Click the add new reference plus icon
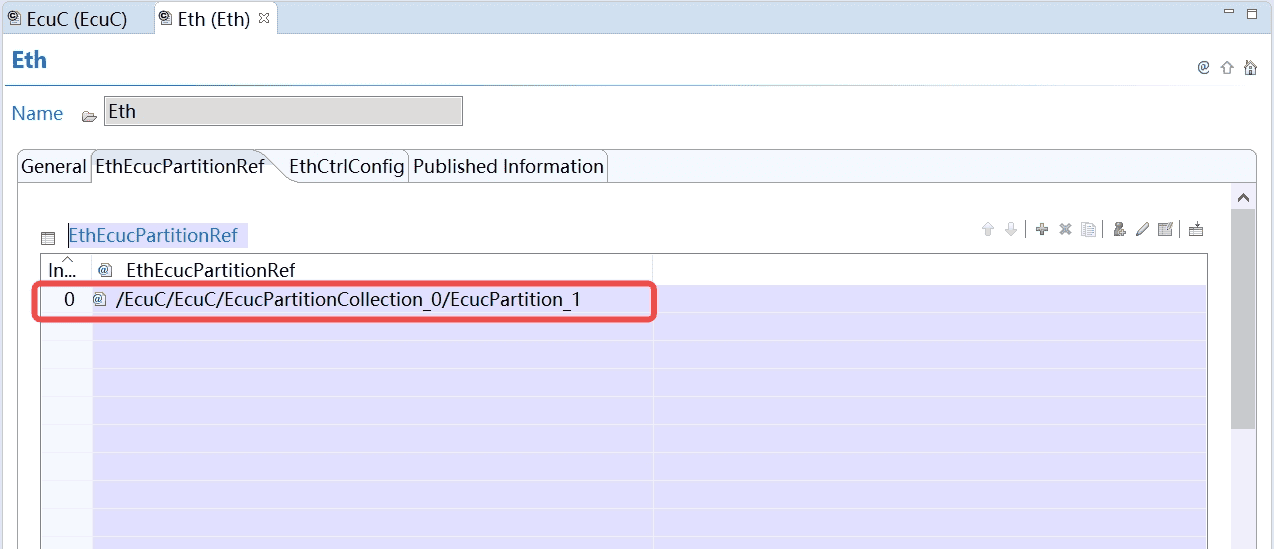Viewport: 1274px width, 549px height. pos(1042,229)
